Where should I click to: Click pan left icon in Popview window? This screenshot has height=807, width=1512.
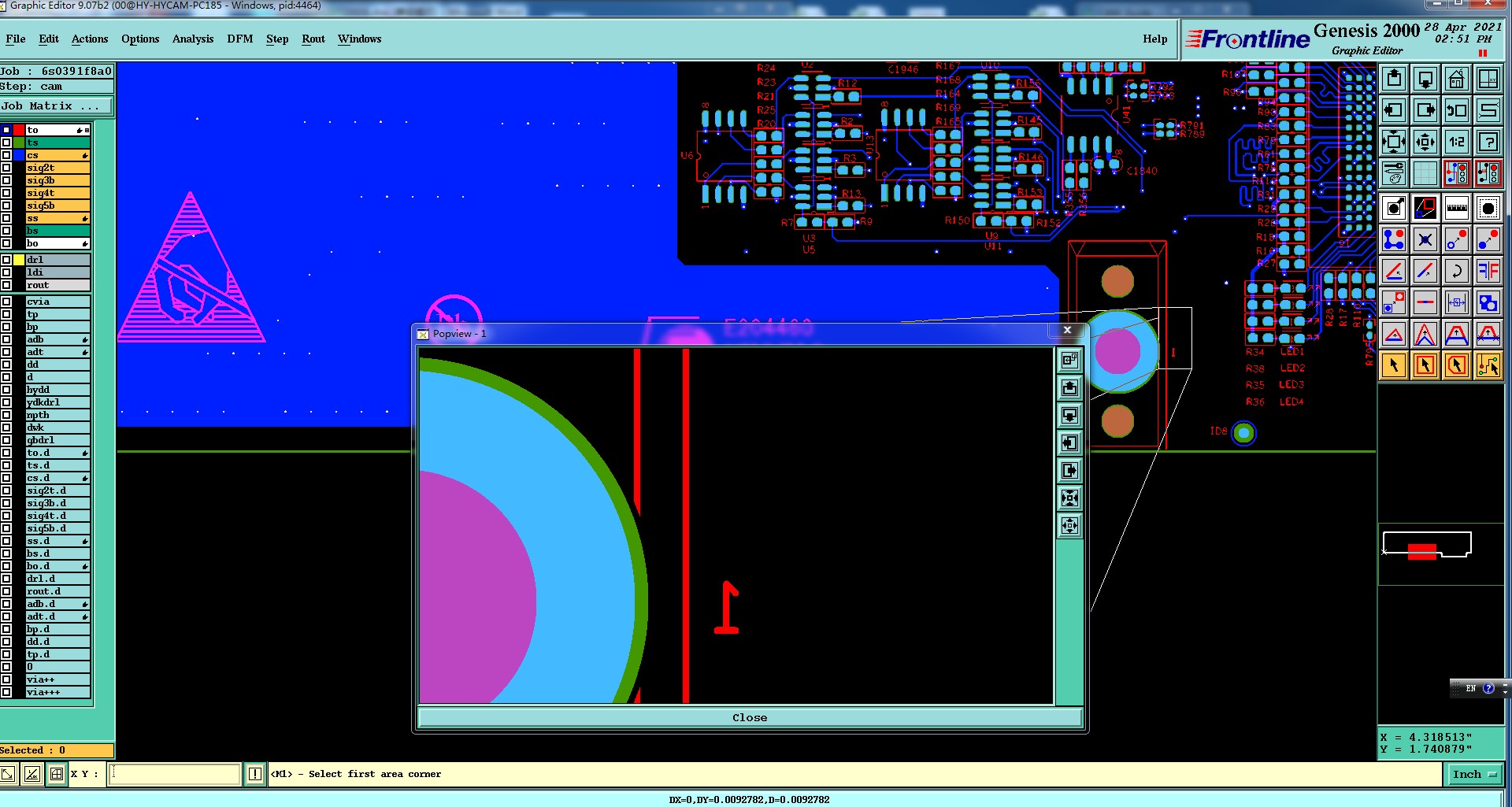point(1069,442)
